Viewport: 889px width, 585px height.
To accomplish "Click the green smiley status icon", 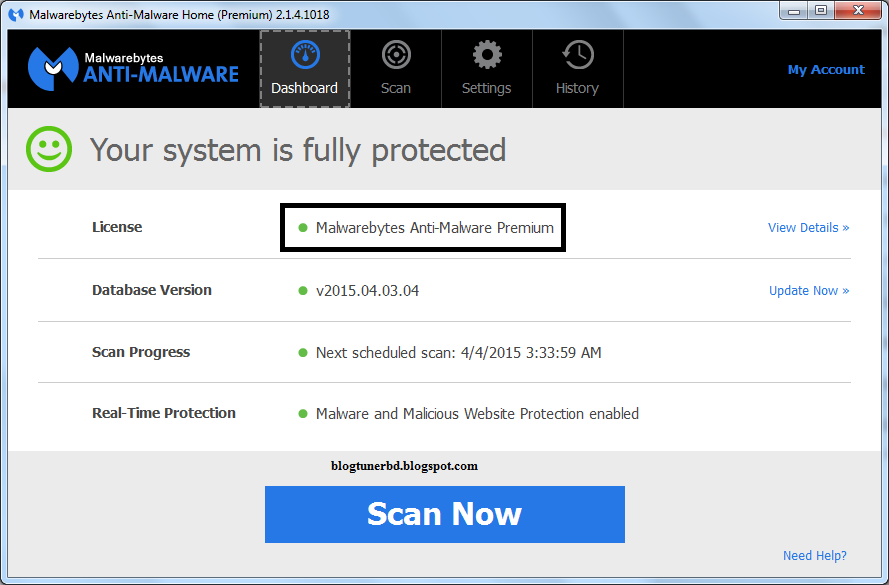I will click(x=49, y=149).
